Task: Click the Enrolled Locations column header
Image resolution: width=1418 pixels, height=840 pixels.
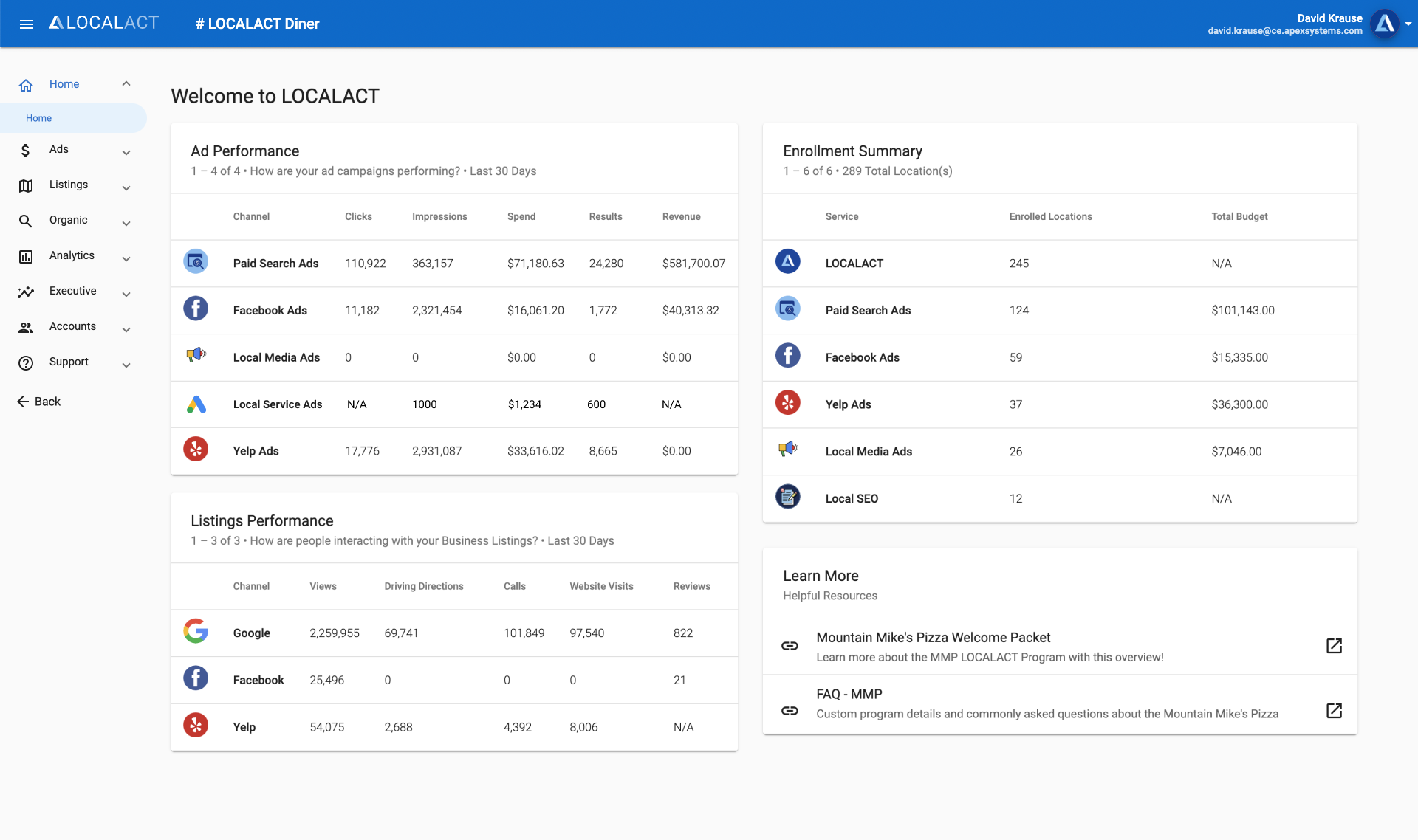Action: (x=1050, y=217)
